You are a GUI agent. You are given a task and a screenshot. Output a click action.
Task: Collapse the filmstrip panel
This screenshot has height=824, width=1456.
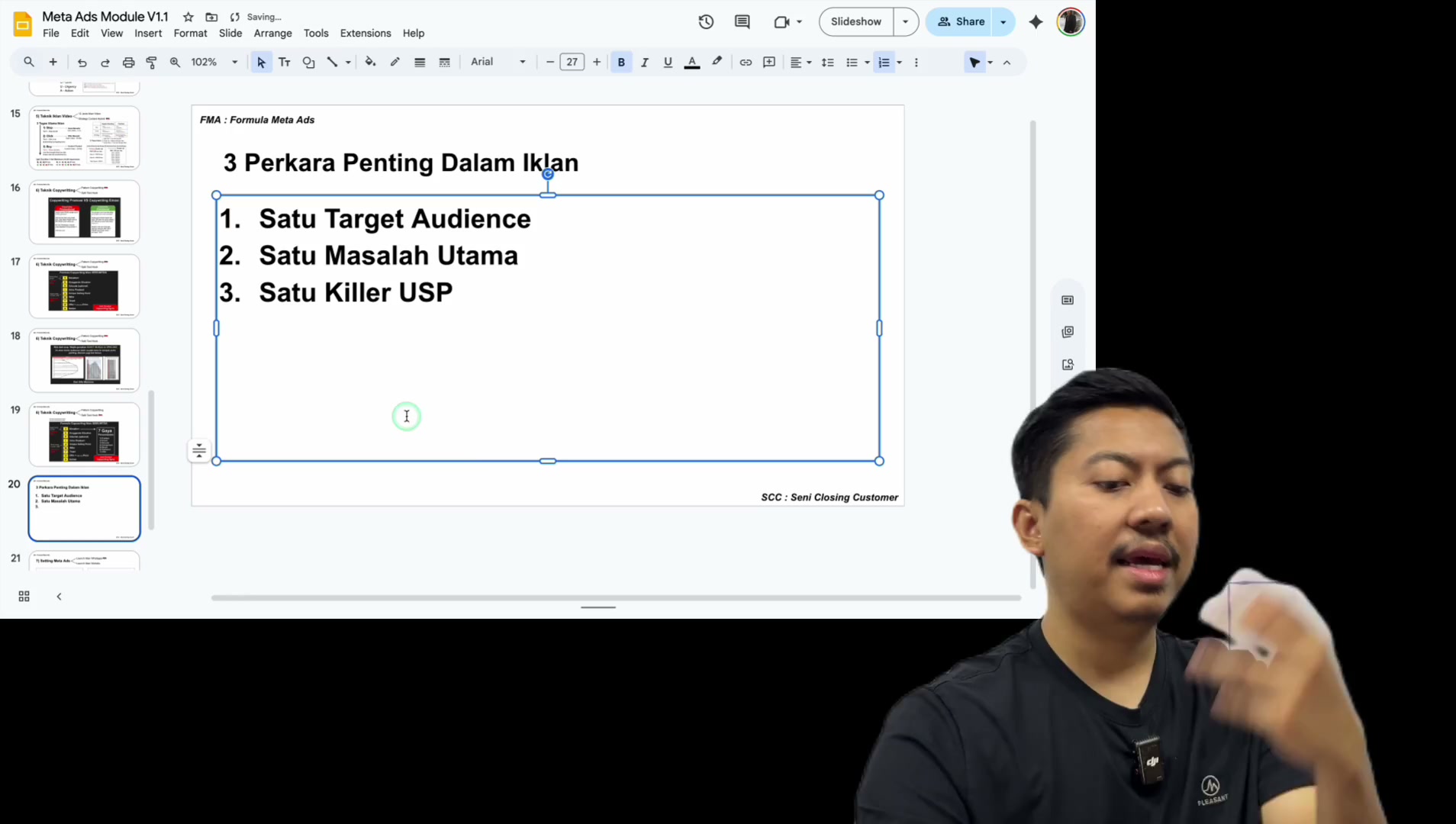click(59, 597)
